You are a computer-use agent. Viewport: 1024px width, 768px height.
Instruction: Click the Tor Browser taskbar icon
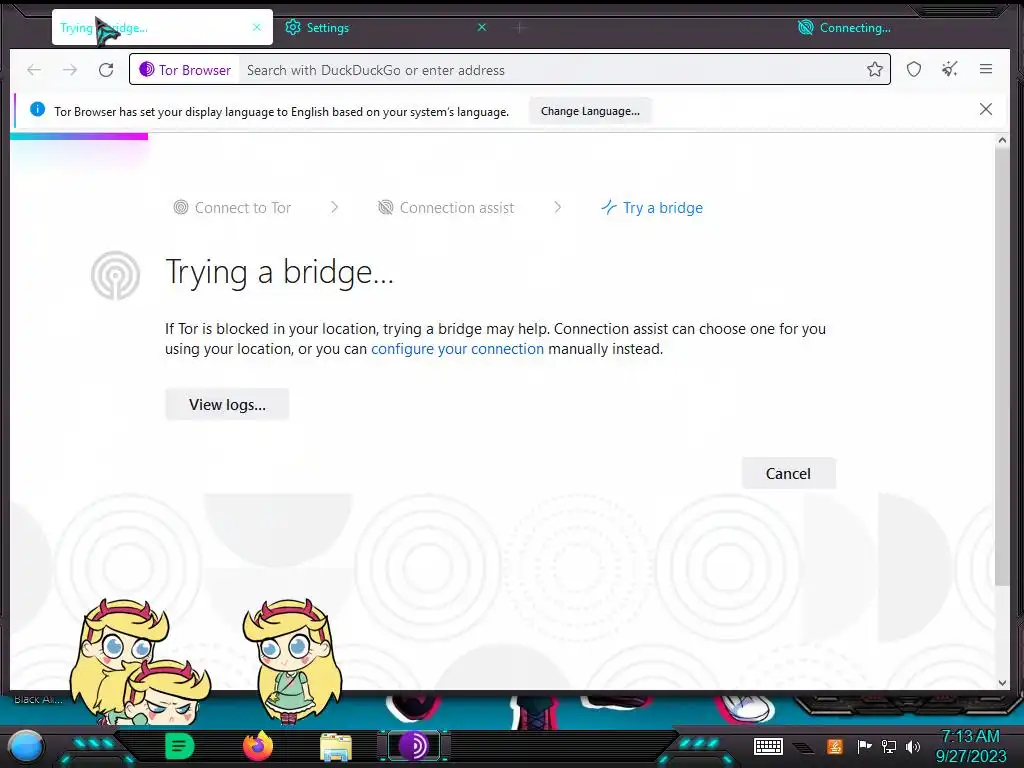(414, 746)
